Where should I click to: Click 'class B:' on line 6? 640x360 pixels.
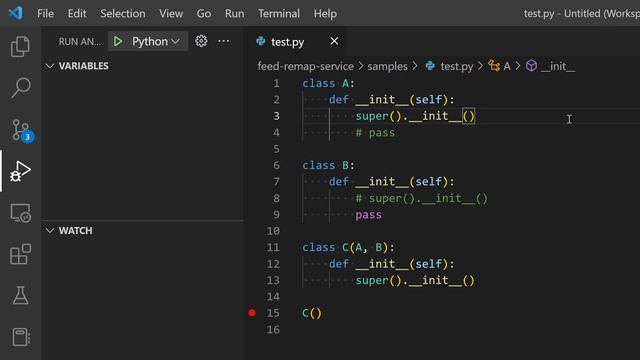329,165
